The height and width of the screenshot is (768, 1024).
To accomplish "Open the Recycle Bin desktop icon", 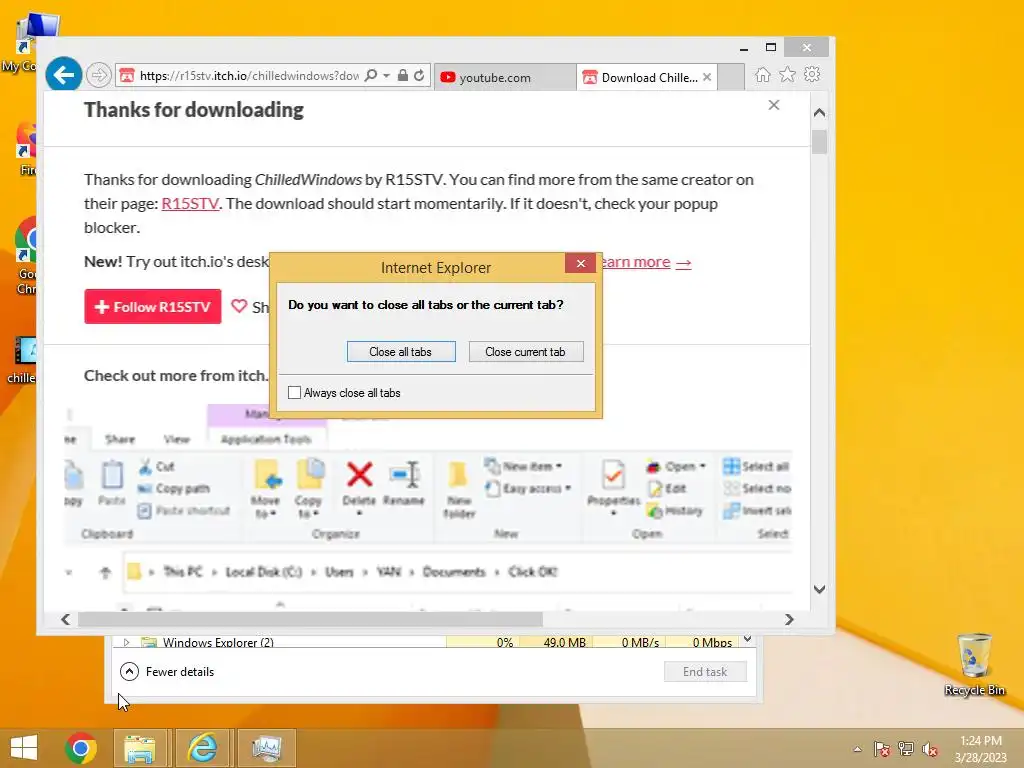I will (x=974, y=664).
